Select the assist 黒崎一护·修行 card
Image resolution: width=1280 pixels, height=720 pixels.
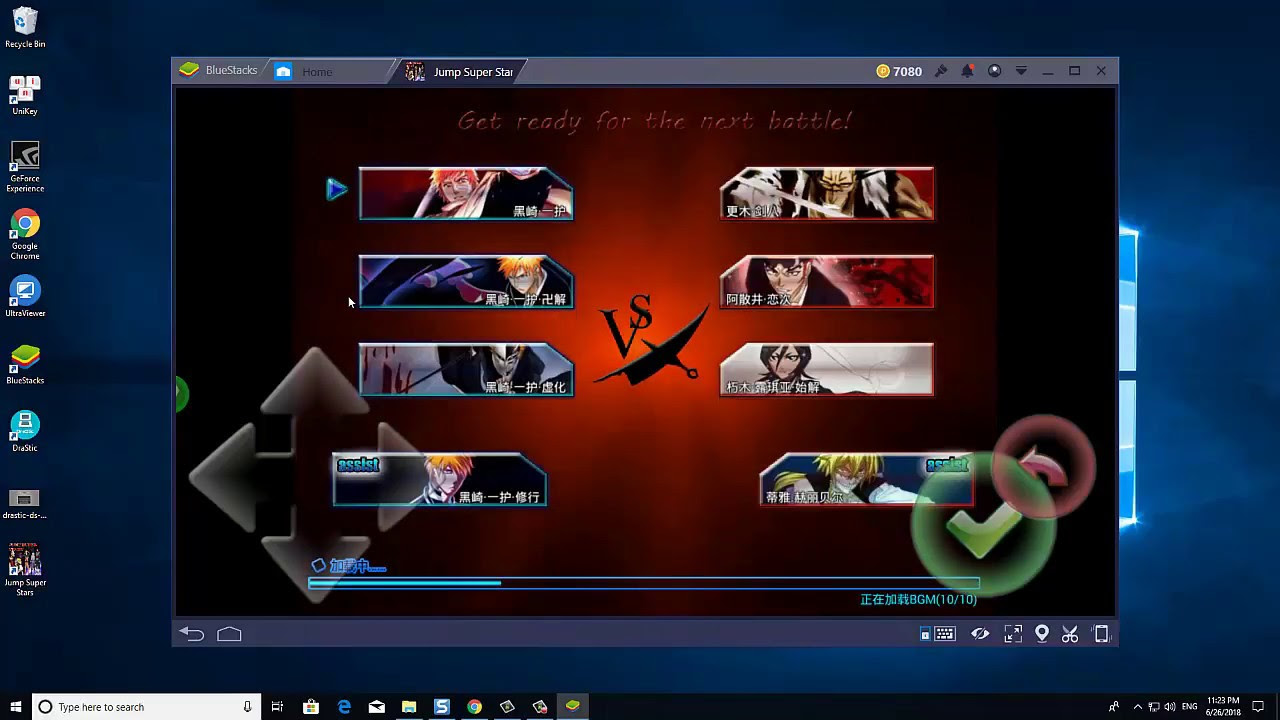440,480
